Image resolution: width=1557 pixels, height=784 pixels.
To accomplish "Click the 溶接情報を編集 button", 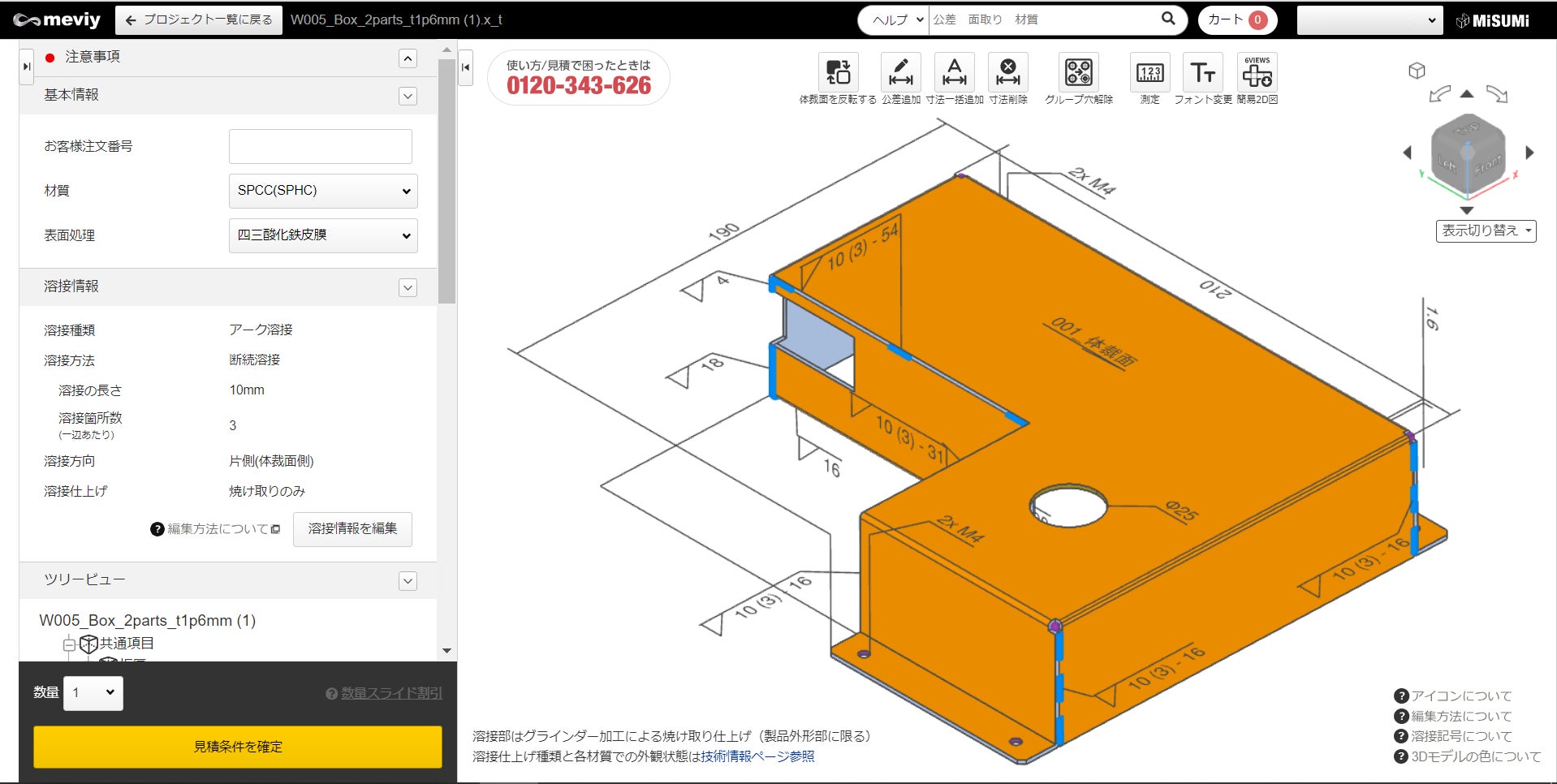I will tap(352, 529).
